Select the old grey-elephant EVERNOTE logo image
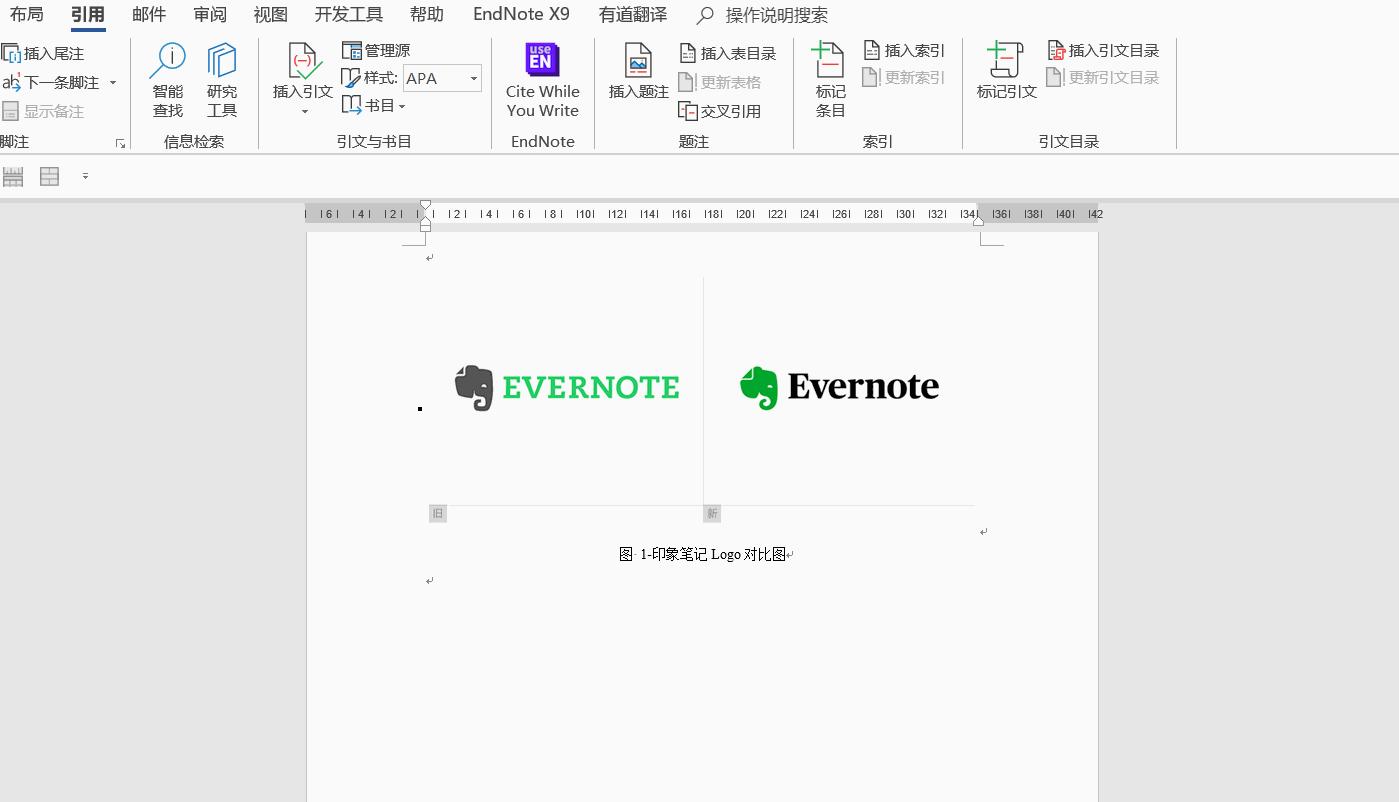1399x802 pixels. [x=567, y=388]
